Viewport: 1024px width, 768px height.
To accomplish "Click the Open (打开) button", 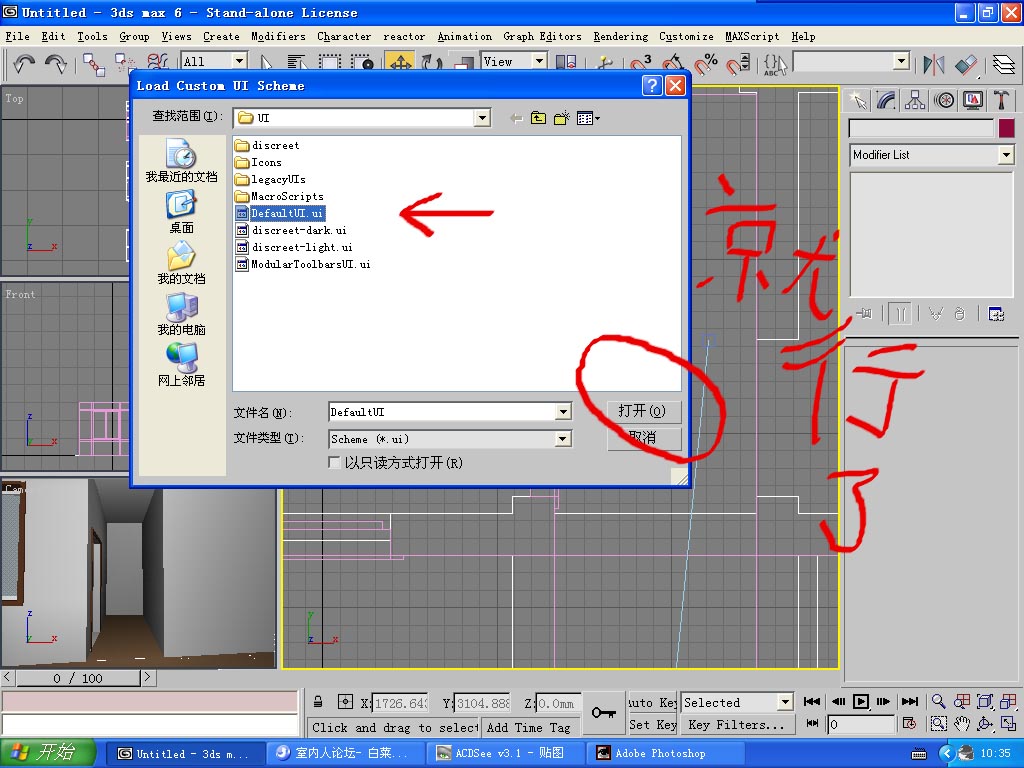I will coord(644,411).
